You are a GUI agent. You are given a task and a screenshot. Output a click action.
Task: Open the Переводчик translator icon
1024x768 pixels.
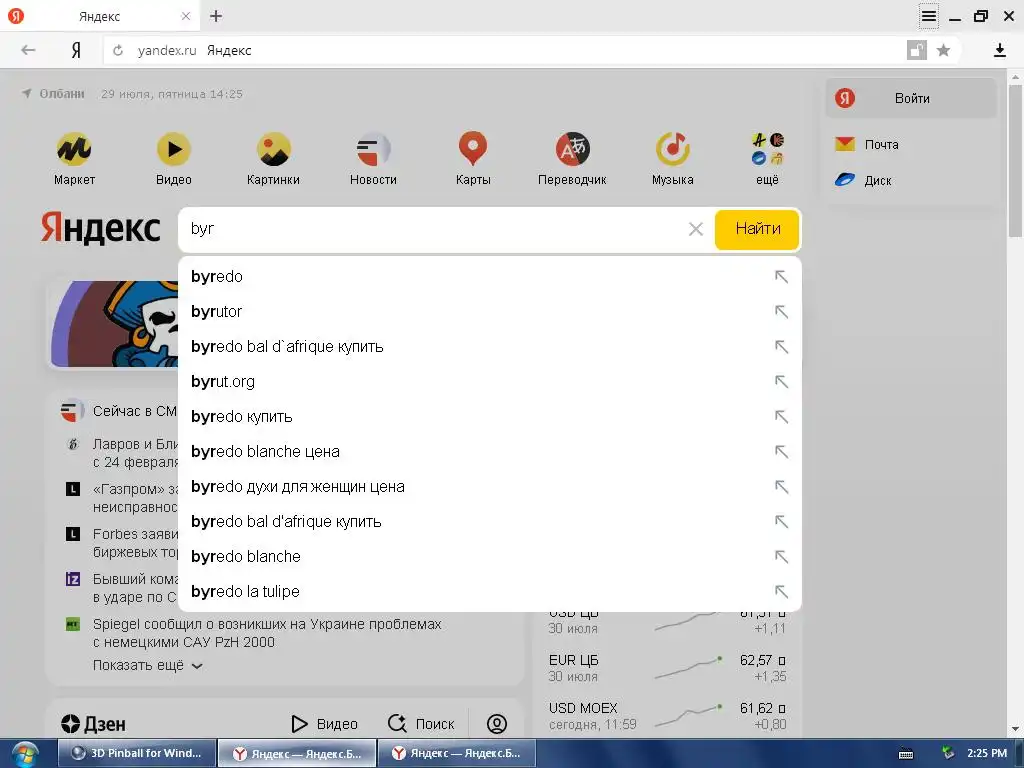(x=572, y=150)
